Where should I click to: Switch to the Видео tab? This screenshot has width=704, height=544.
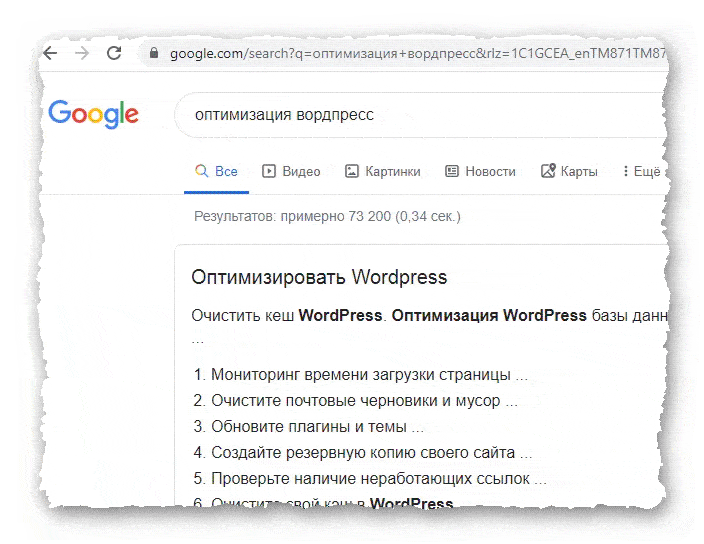tap(291, 171)
